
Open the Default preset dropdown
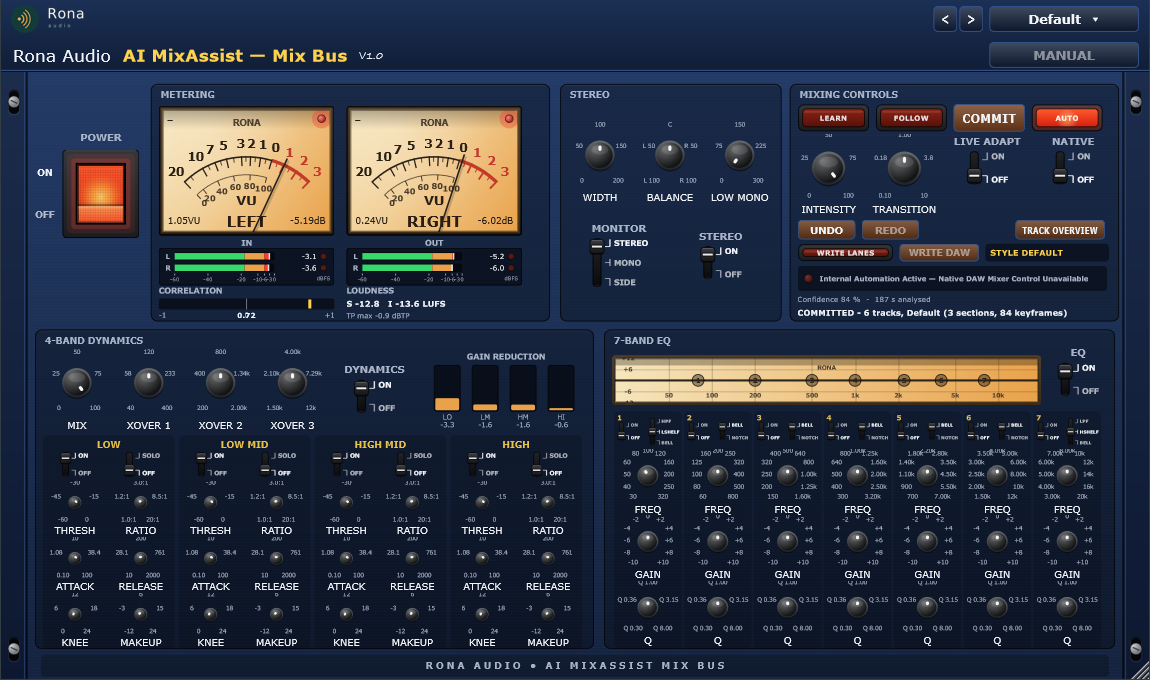pyautogui.click(x=1063, y=19)
